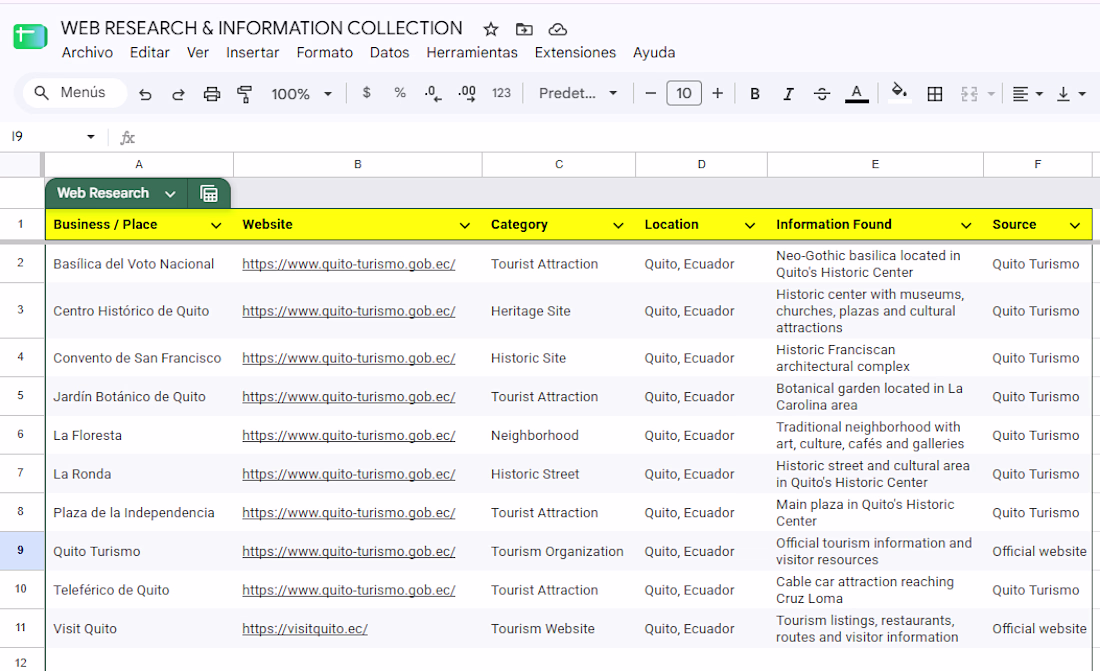Select the Heritage Site cell
Image resolution: width=1100 pixels, height=671 pixels.
(x=558, y=311)
